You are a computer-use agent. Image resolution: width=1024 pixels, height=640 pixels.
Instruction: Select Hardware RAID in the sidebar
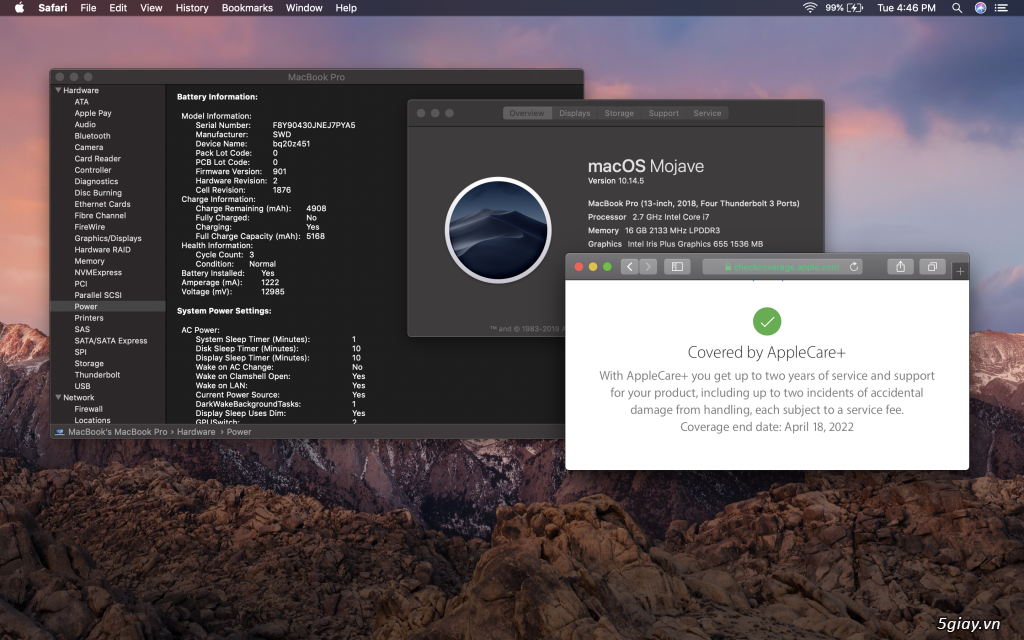103,249
